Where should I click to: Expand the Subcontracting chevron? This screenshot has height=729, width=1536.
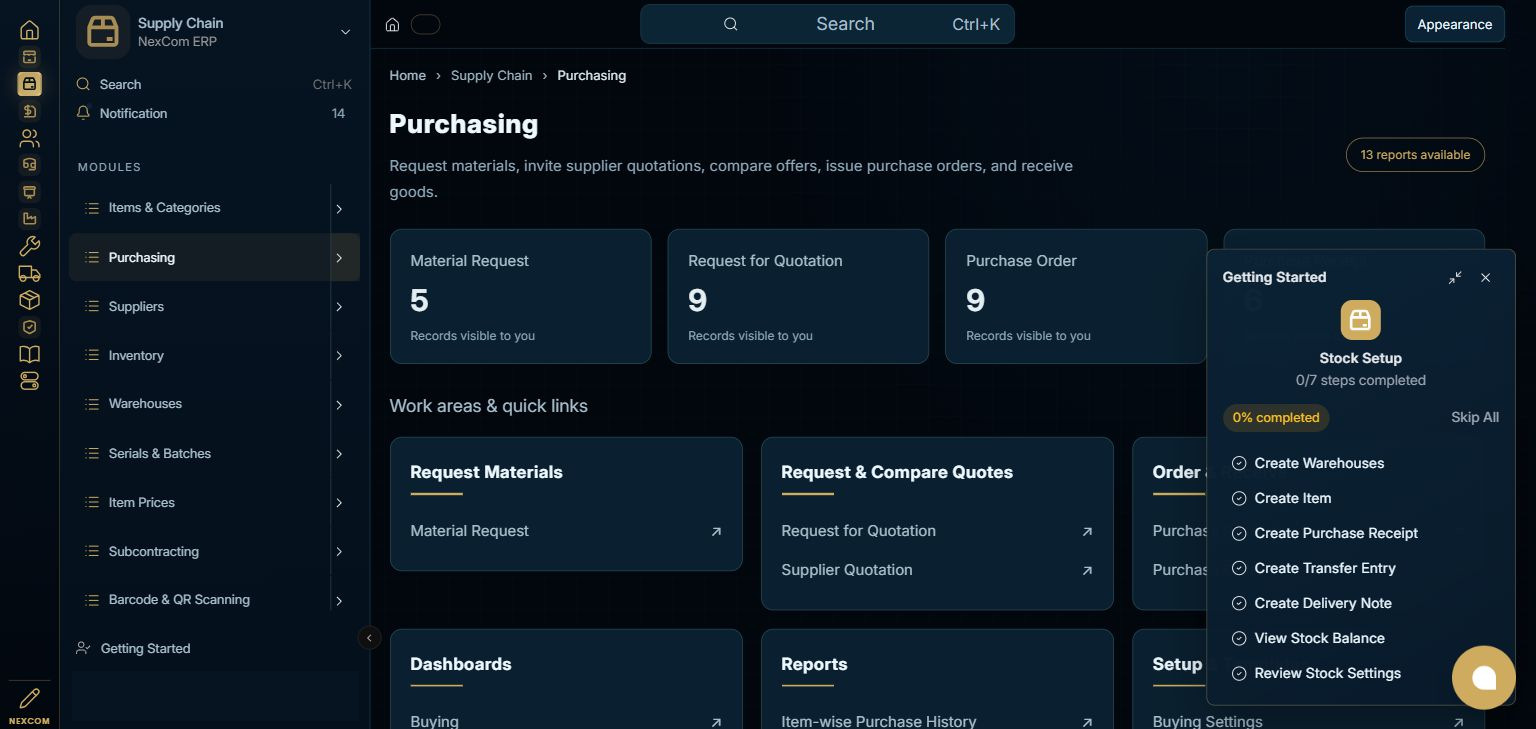coord(339,552)
